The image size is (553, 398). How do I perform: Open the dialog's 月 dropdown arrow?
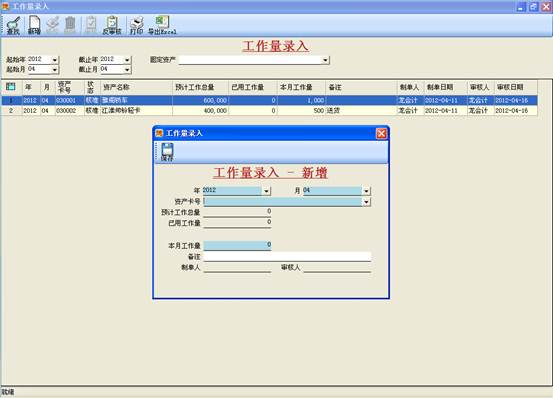click(366, 191)
